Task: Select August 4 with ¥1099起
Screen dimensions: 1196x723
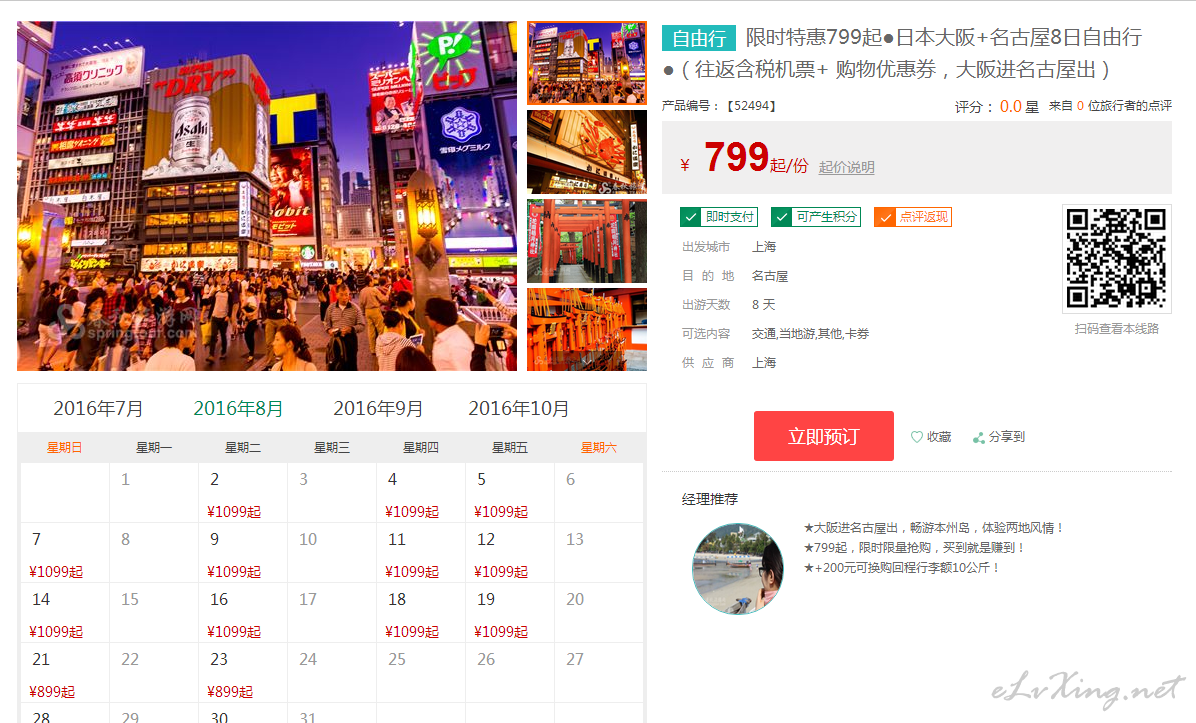Action: 420,493
